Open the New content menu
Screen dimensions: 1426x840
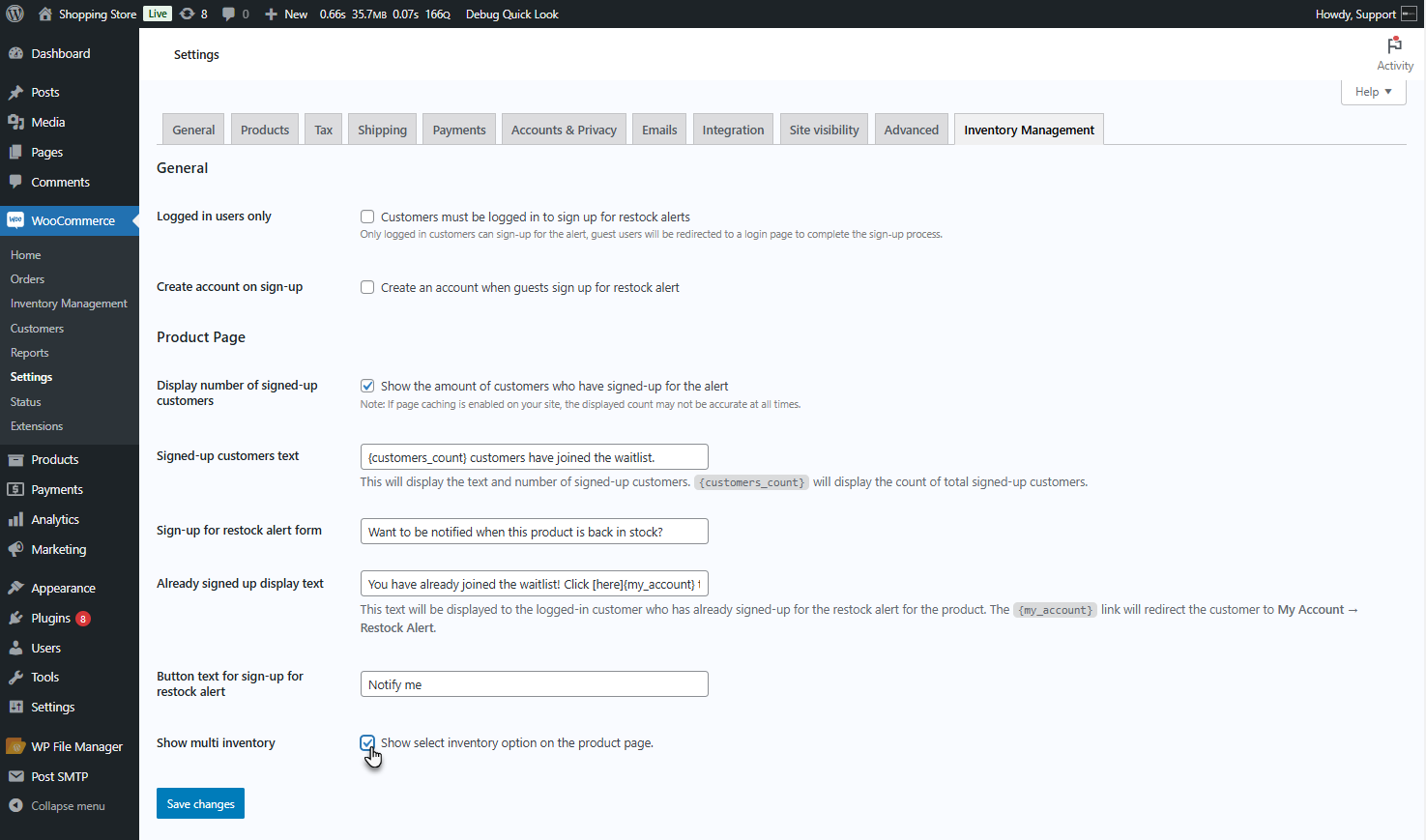click(286, 14)
